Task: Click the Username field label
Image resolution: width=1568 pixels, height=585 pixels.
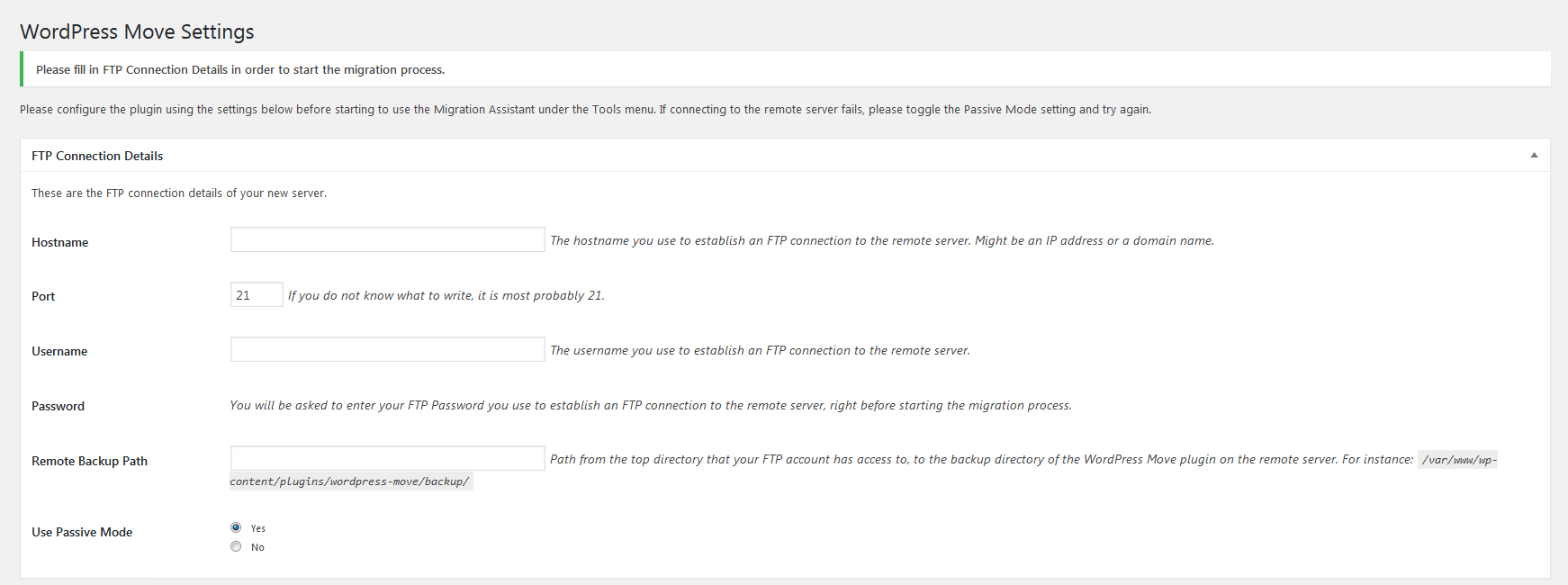Action: [x=59, y=351]
